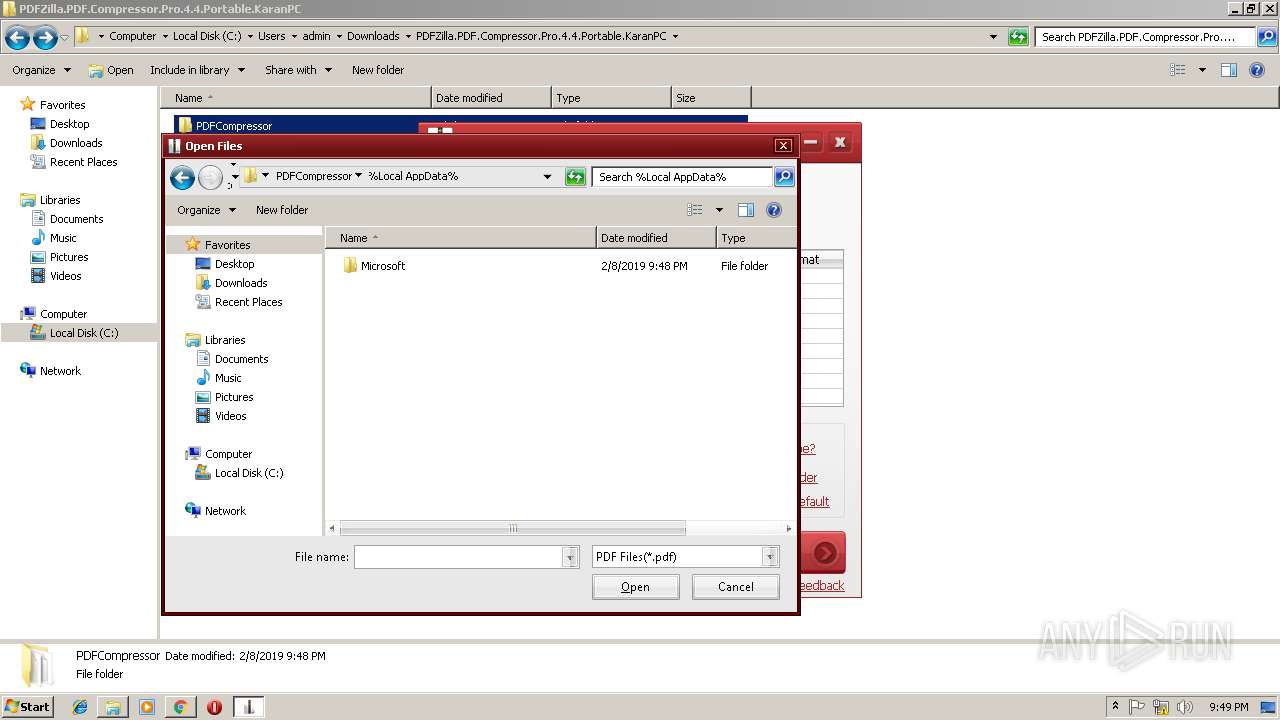This screenshot has height=720, width=1280.
Task: Select Network in dialog sidebar
Action: click(225, 511)
